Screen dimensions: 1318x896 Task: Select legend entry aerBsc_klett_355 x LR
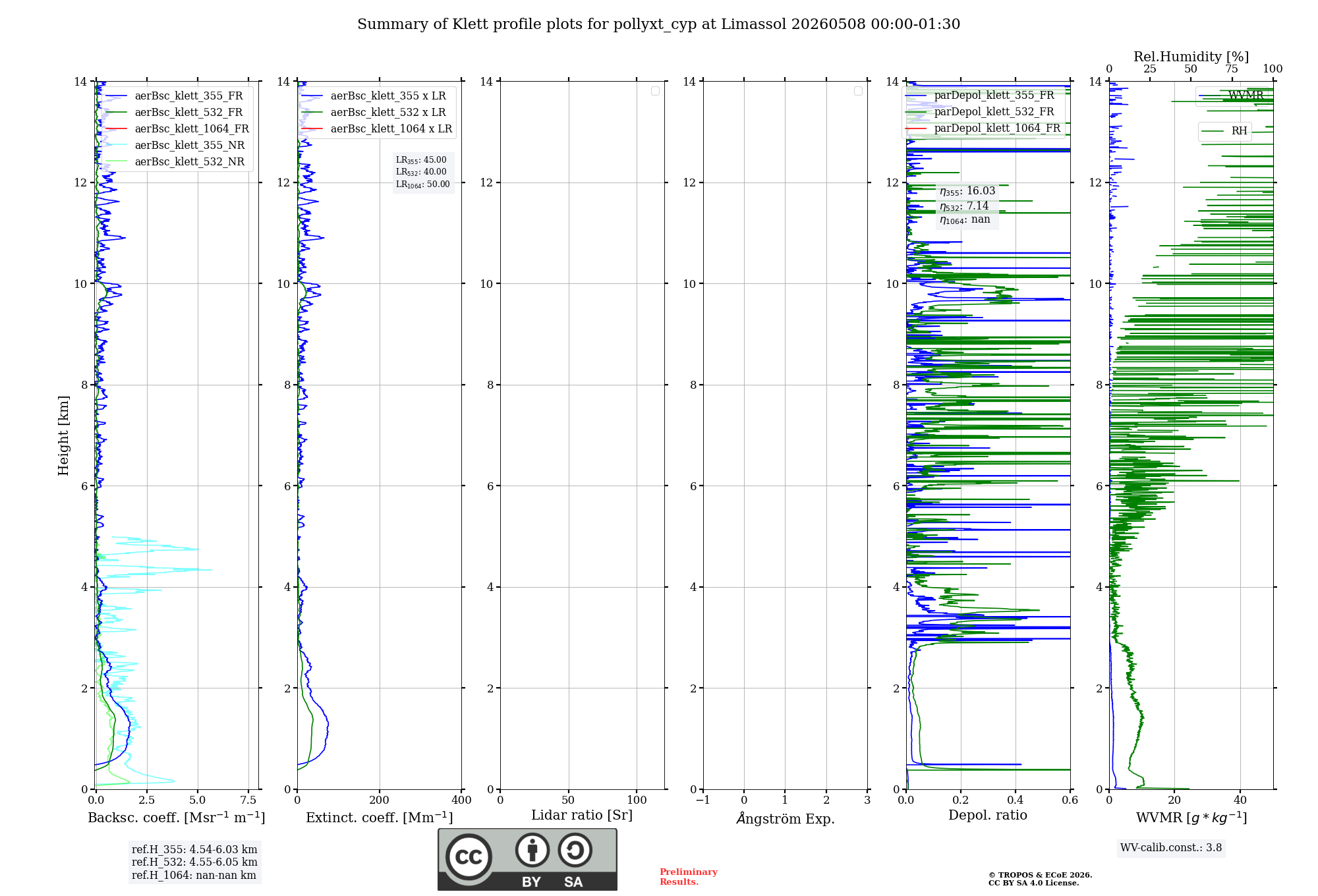pyautogui.click(x=376, y=96)
